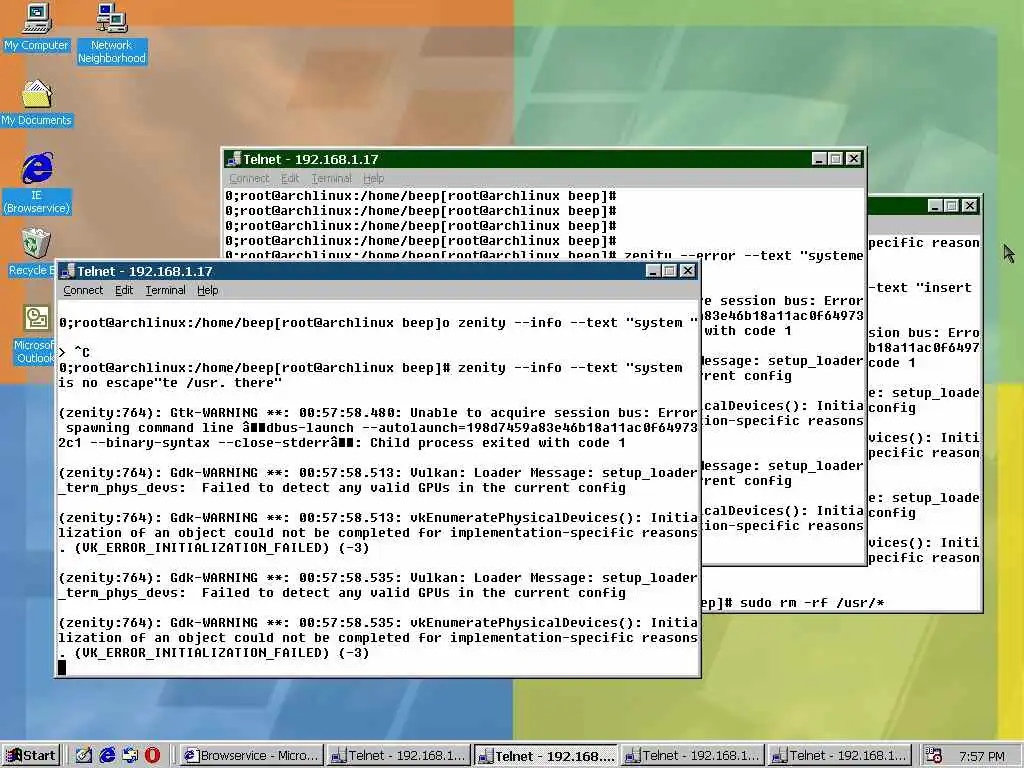Close the green-titled middle Telnet window
Screen dimensions: 1024x768
pos(854,159)
